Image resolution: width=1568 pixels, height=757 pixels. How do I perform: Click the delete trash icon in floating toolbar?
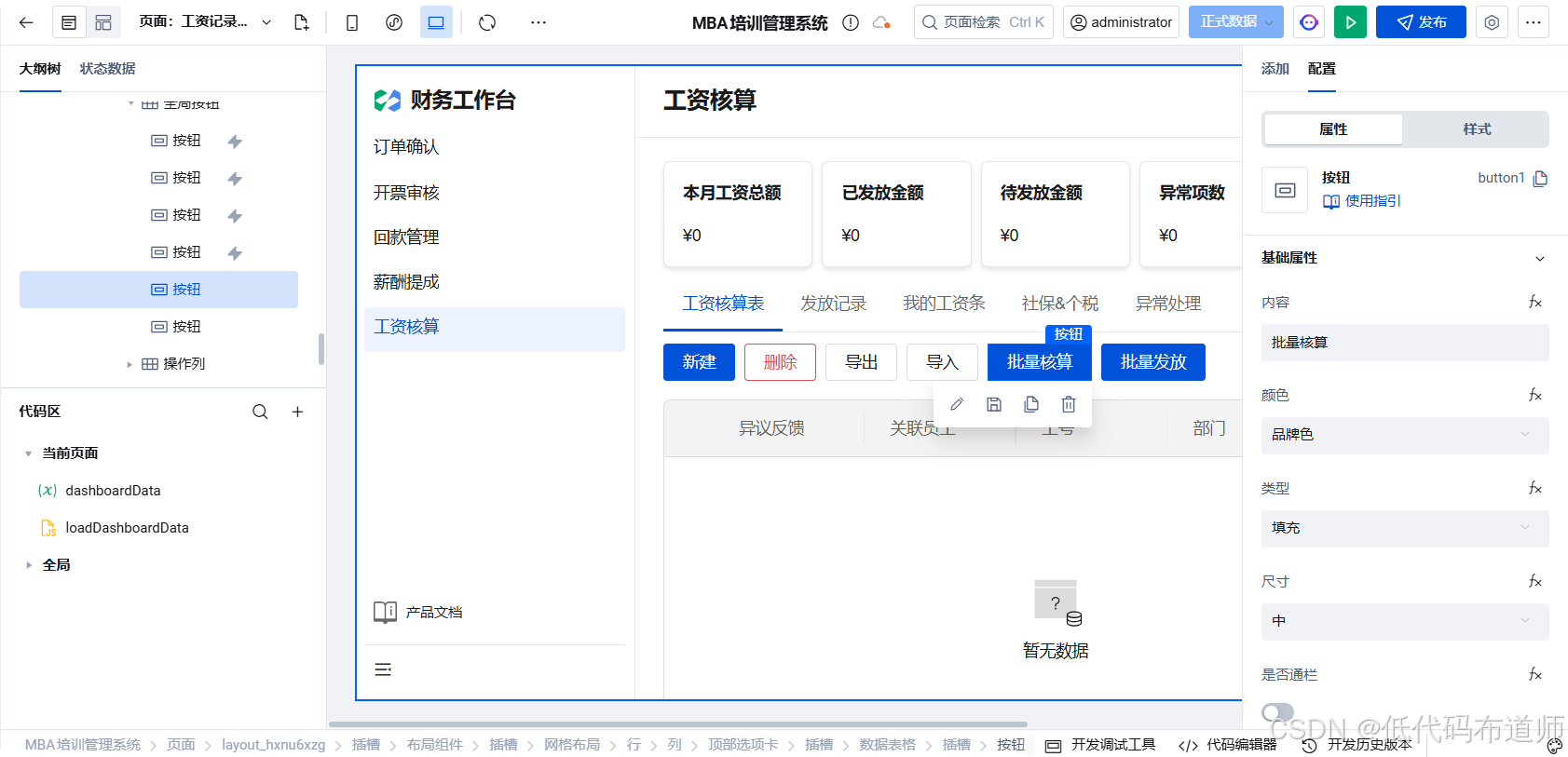[x=1069, y=404]
